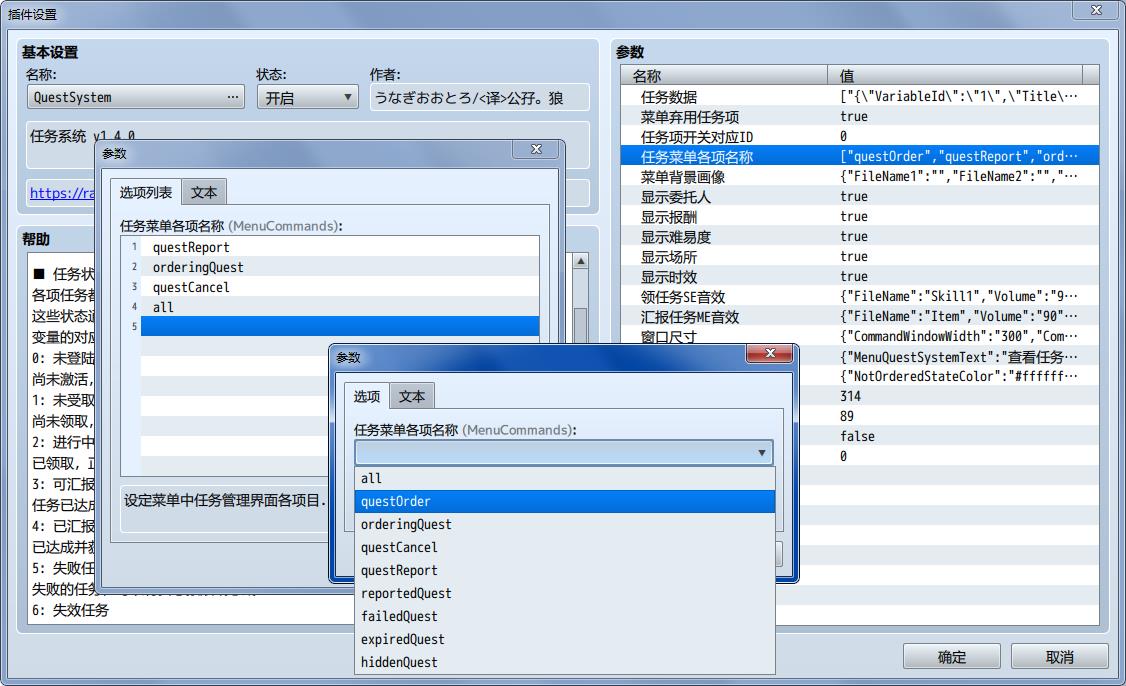This screenshot has width=1126, height=686.
Task: Select the 领任务SE音效 parameter row
Action: click(860, 297)
